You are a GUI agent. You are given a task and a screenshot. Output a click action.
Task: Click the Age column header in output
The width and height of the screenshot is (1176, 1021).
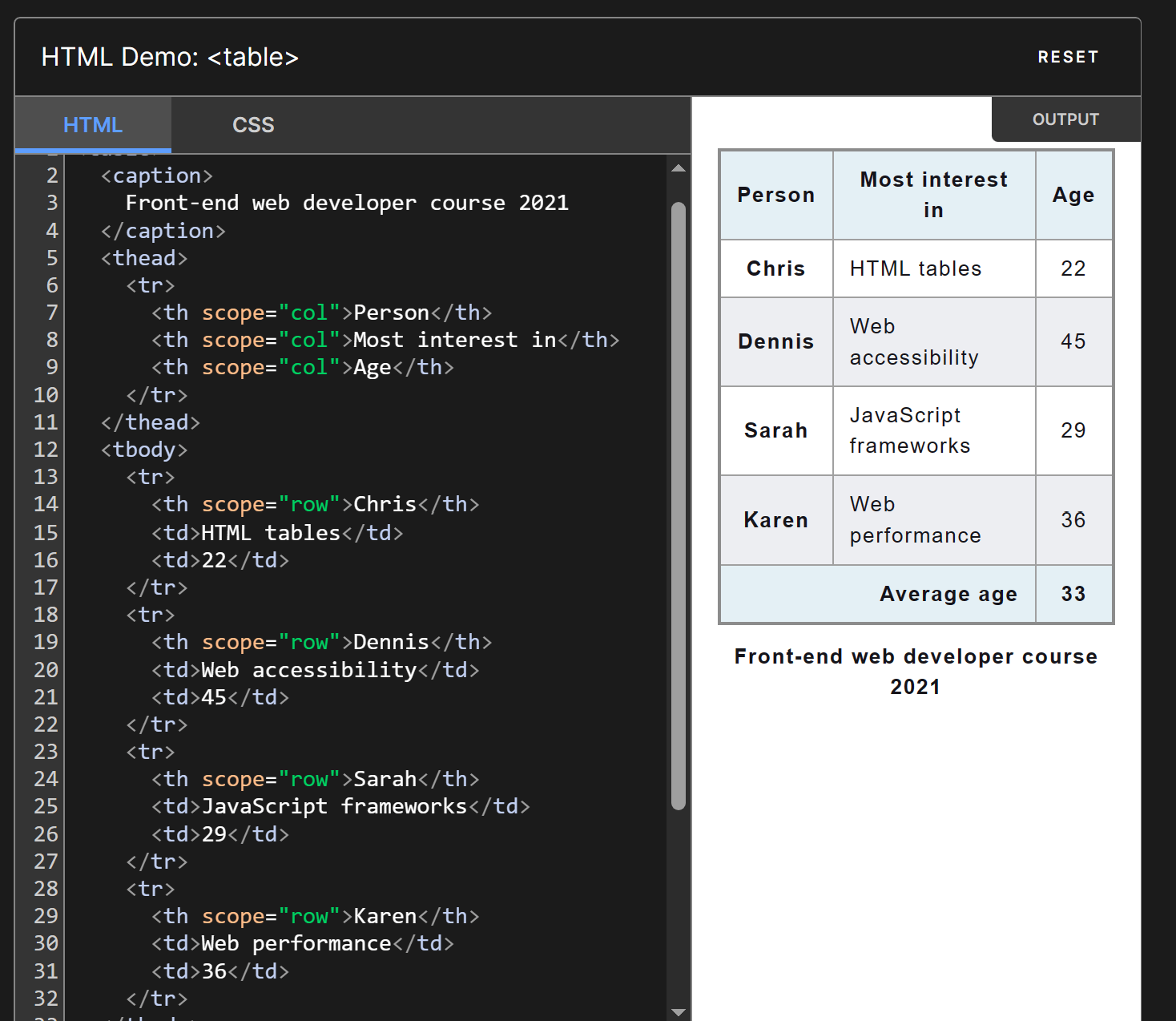click(1073, 195)
